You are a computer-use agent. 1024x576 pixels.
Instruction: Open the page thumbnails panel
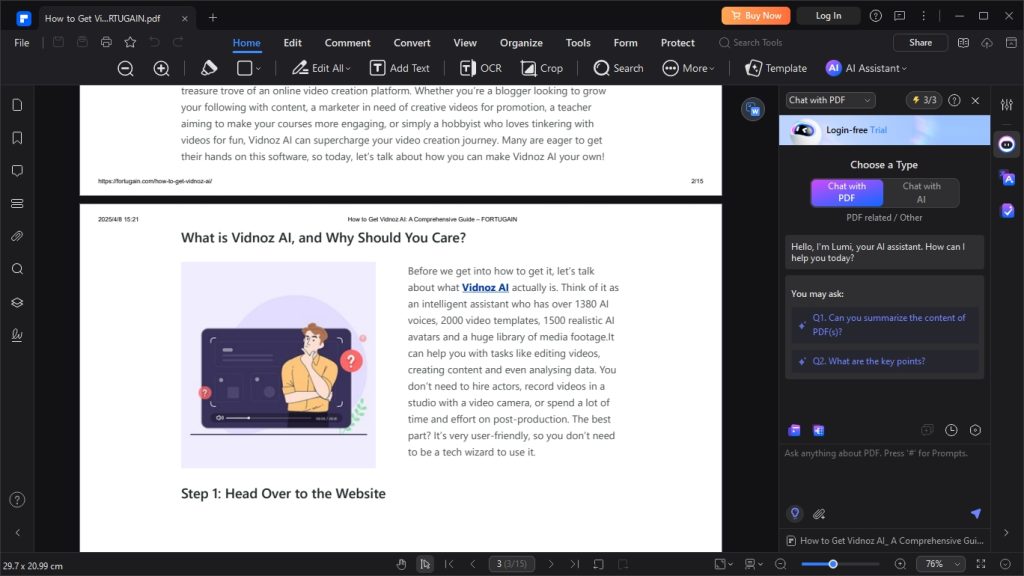pos(17,105)
